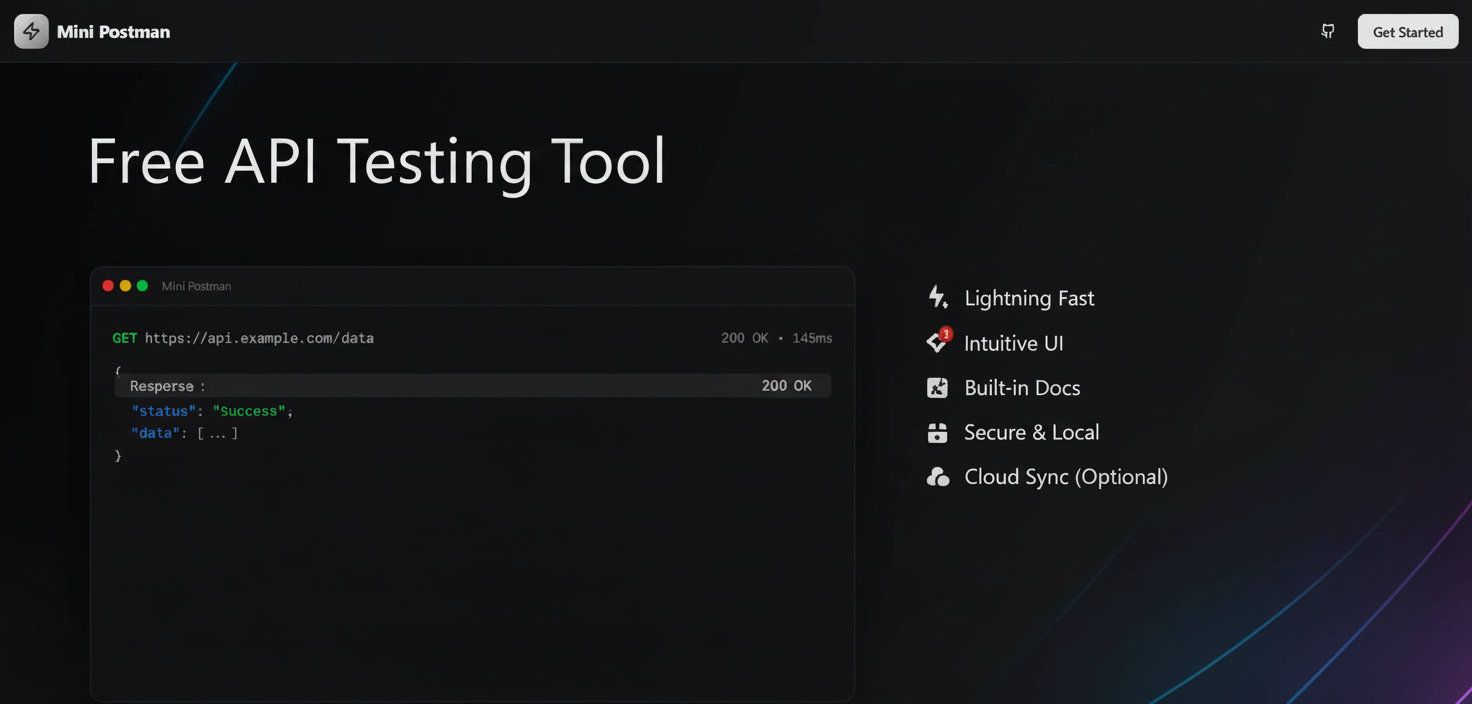Click the 'Secure & Local' feature text

[1031, 432]
